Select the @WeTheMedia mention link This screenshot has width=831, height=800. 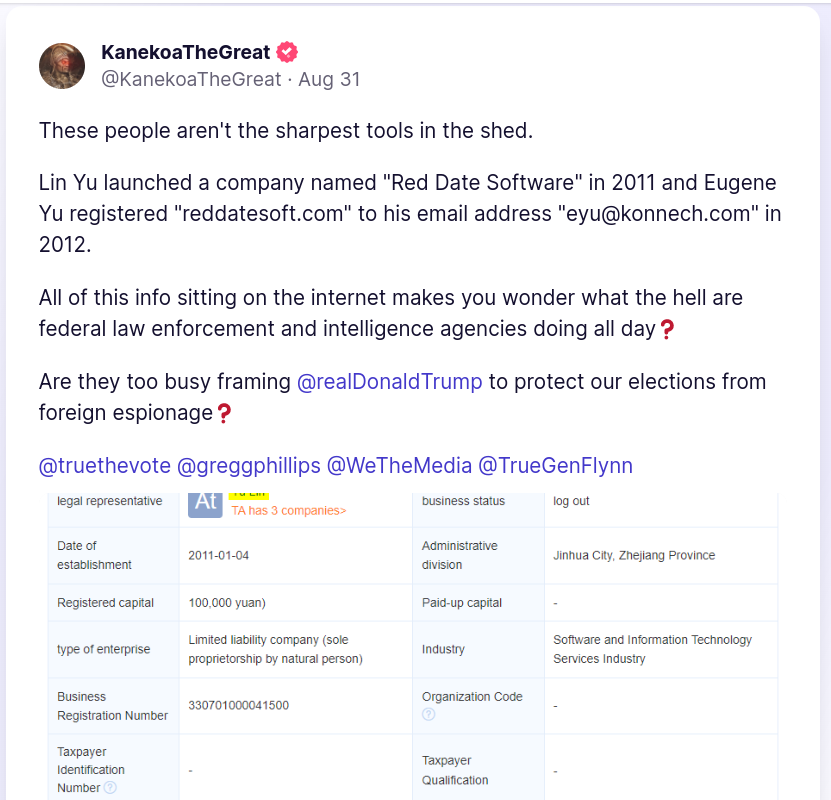pyautogui.click(x=398, y=466)
